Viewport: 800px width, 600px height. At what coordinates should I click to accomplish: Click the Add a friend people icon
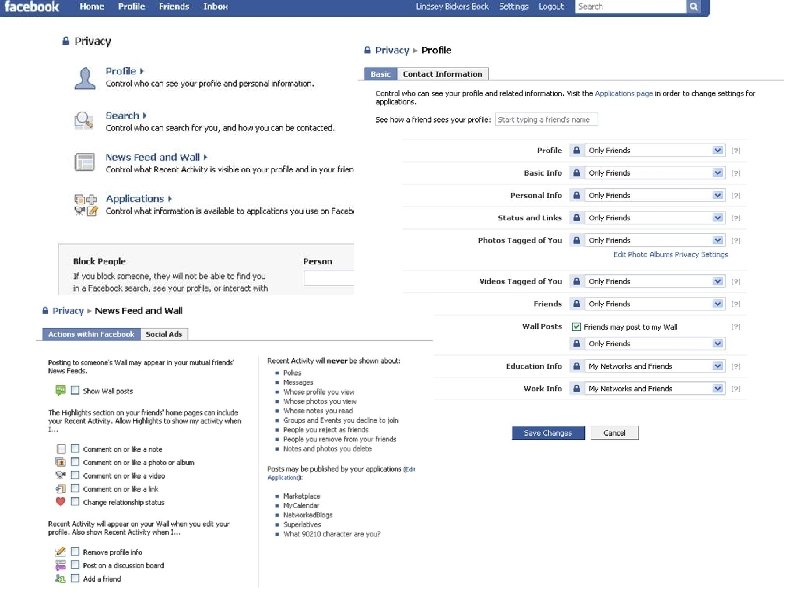(60, 579)
